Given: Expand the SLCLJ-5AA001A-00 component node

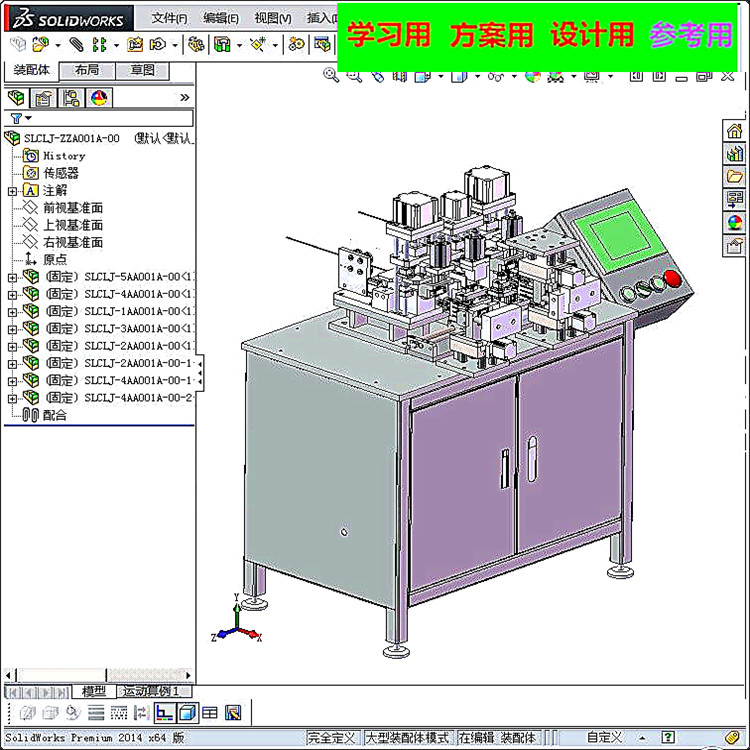Looking at the screenshot, I should [12, 277].
